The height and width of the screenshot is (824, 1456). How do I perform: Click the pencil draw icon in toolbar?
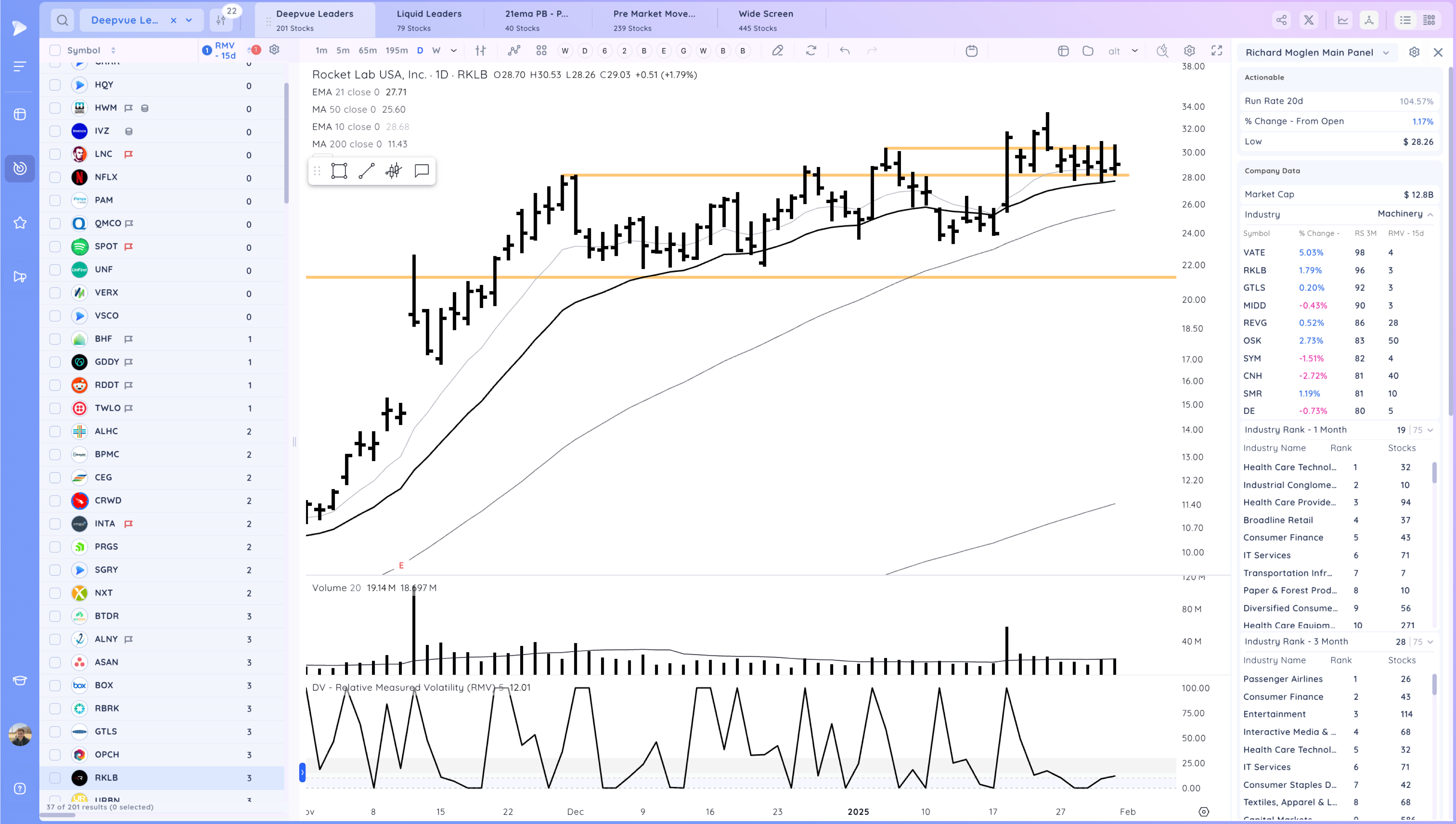(778, 51)
